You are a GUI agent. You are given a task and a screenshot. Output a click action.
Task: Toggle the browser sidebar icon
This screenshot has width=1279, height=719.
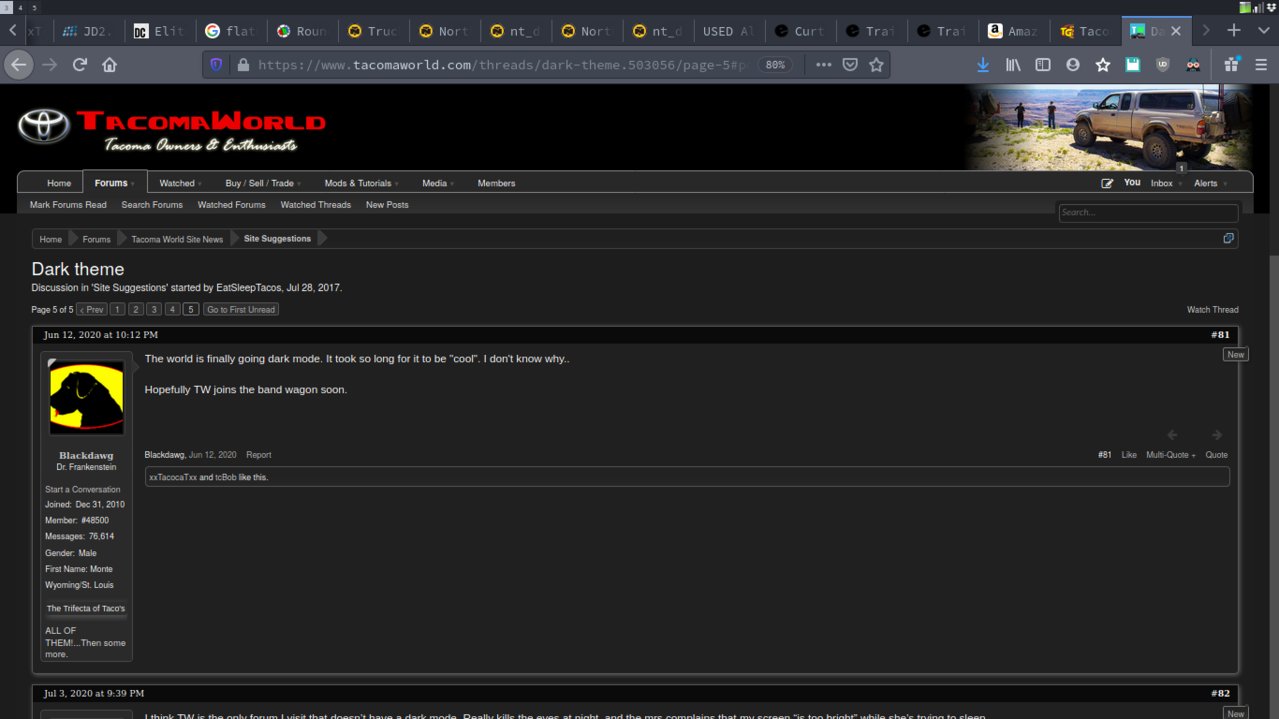pyautogui.click(x=1043, y=65)
